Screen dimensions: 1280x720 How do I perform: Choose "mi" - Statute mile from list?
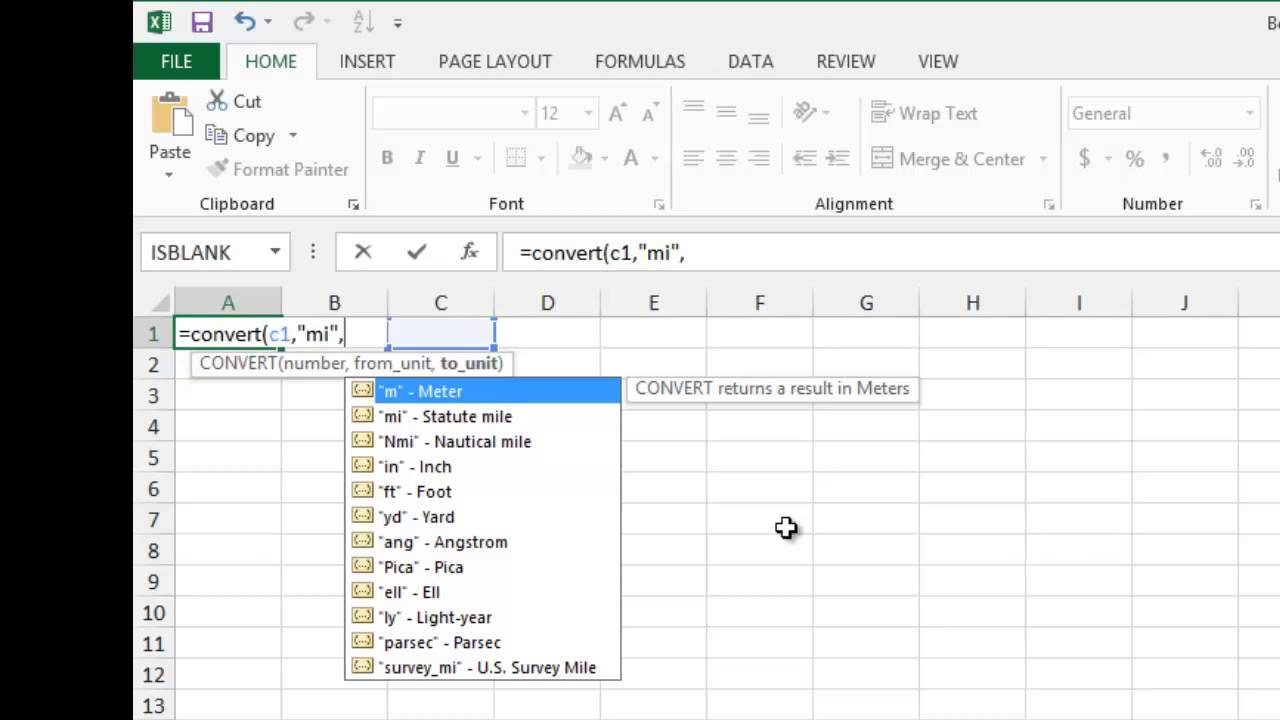point(483,417)
